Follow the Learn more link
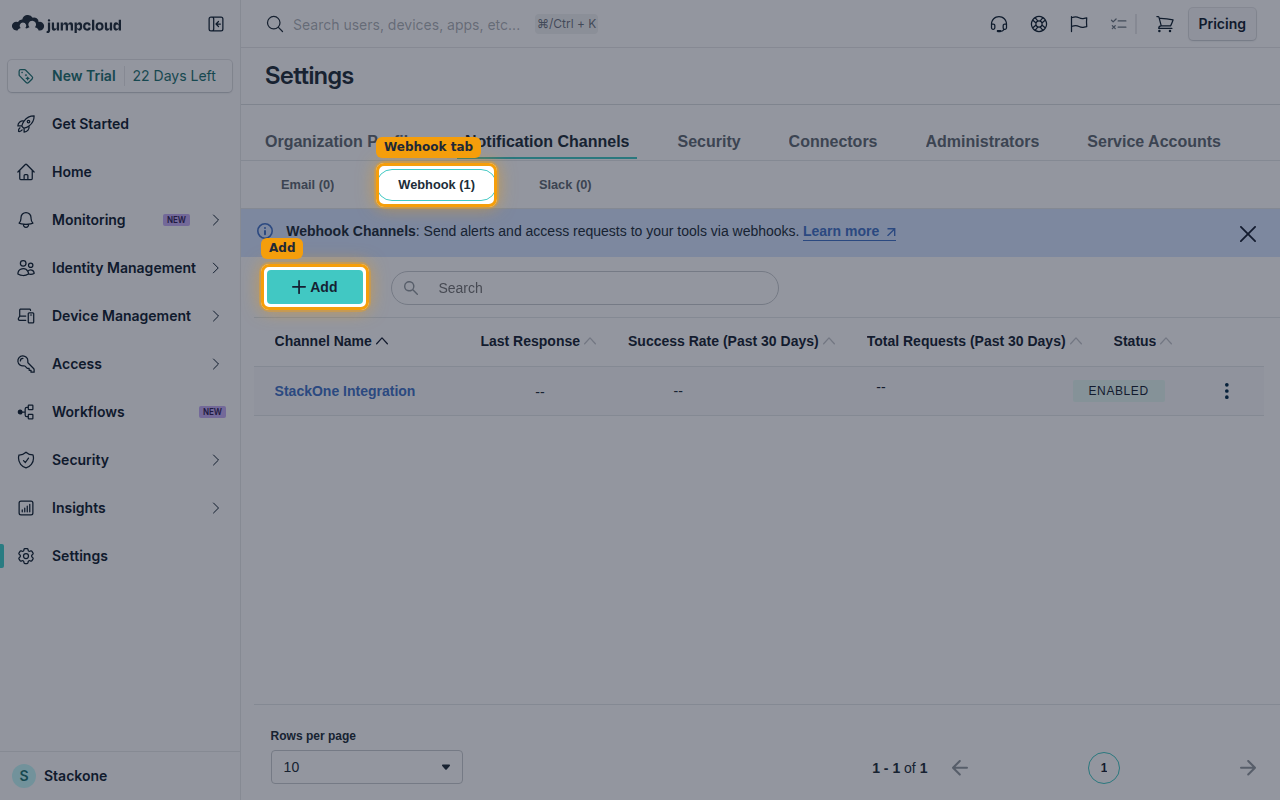The width and height of the screenshot is (1280, 800). click(x=849, y=231)
